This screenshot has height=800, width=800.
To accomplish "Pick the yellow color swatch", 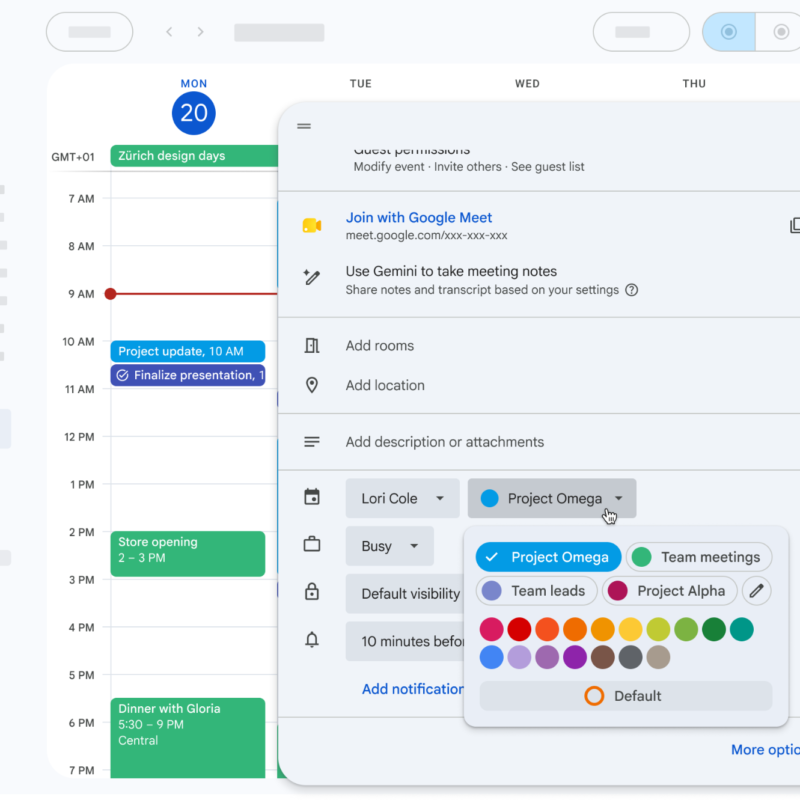I will (x=631, y=630).
